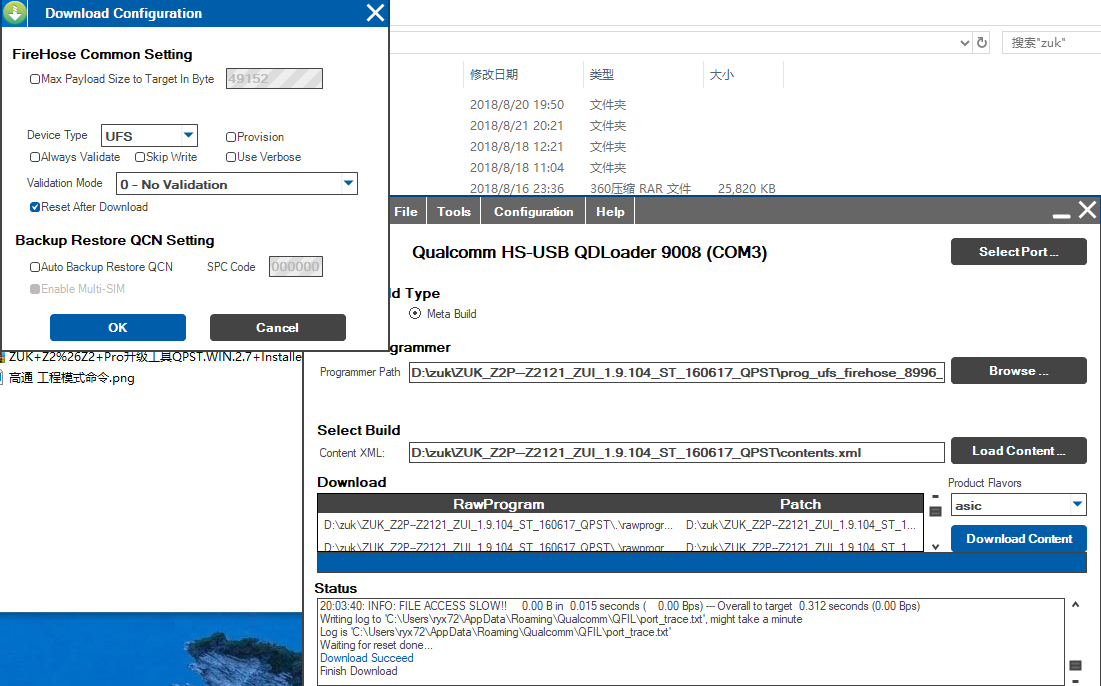
Task: Tick the Provision checkbox
Action: coord(231,137)
